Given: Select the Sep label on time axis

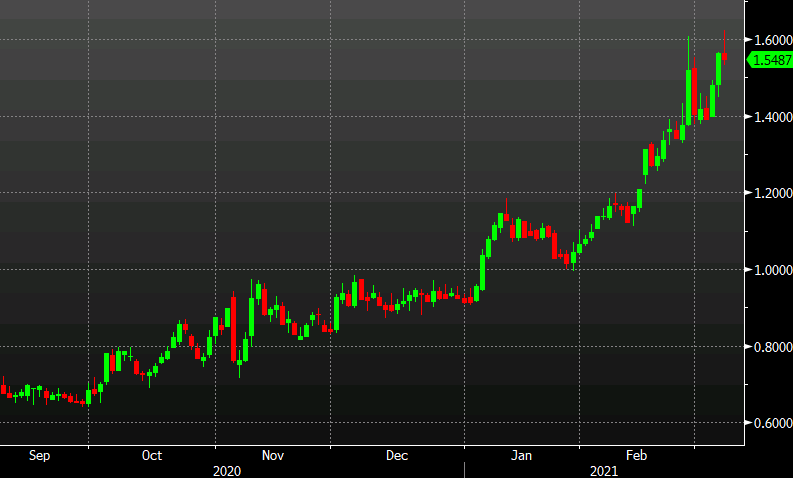Looking at the screenshot, I should pyautogui.click(x=39, y=455).
